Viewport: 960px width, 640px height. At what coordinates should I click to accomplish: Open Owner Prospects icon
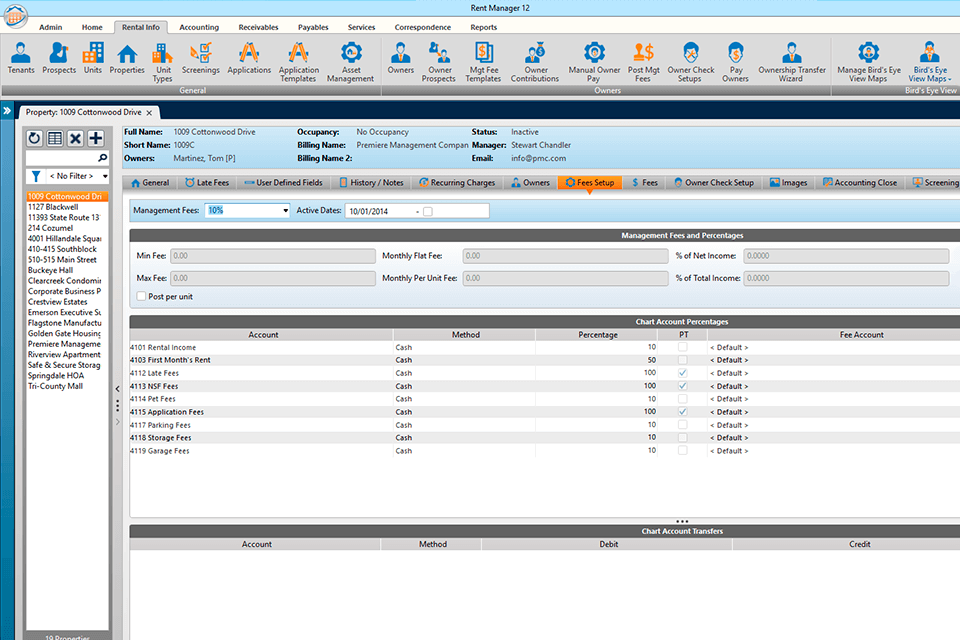pos(438,62)
